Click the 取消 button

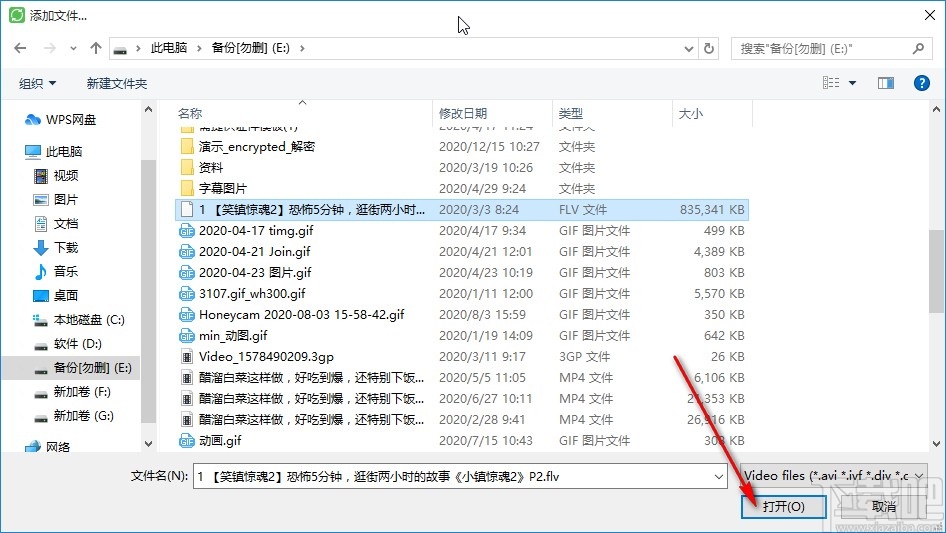tap(883, 506)
